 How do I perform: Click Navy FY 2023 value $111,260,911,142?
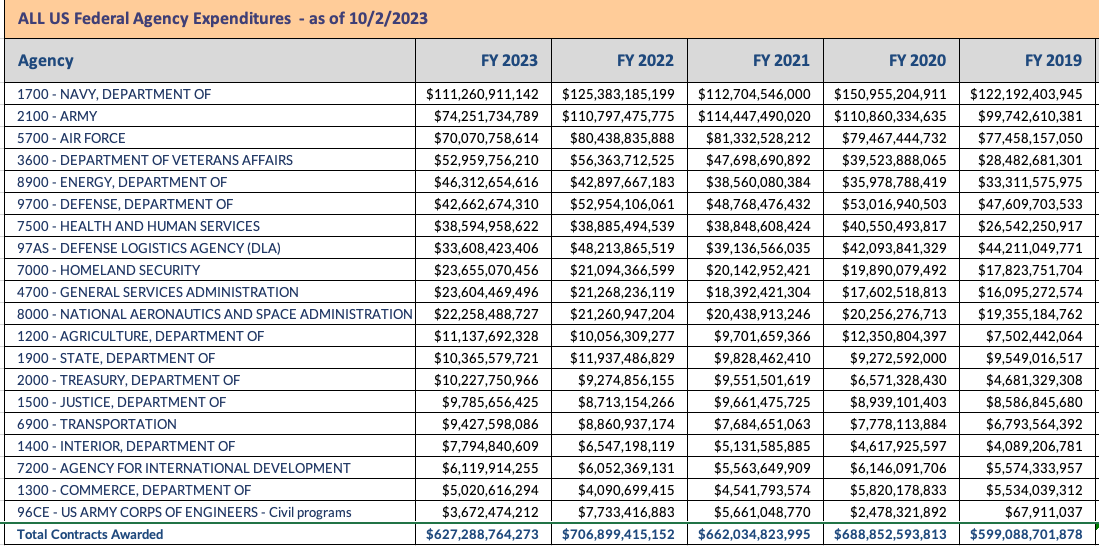(x=482, y=94)
